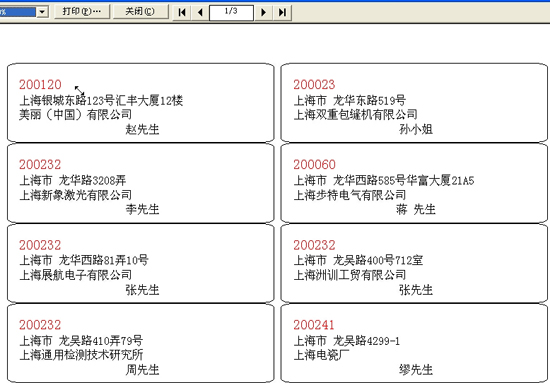The image size is (550, 383).
Task: Go to previous page arrow
Action: point(200,12)
